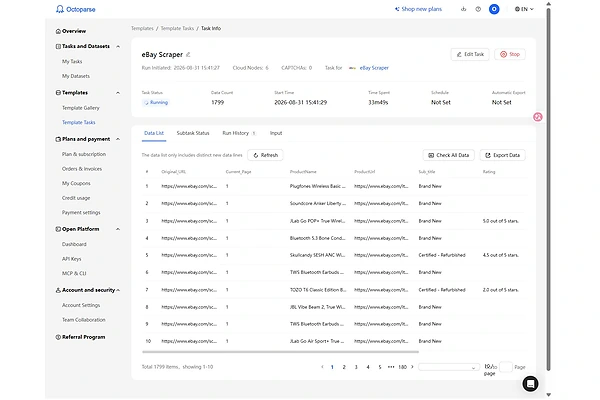Stop the running task

click(510, 54)
